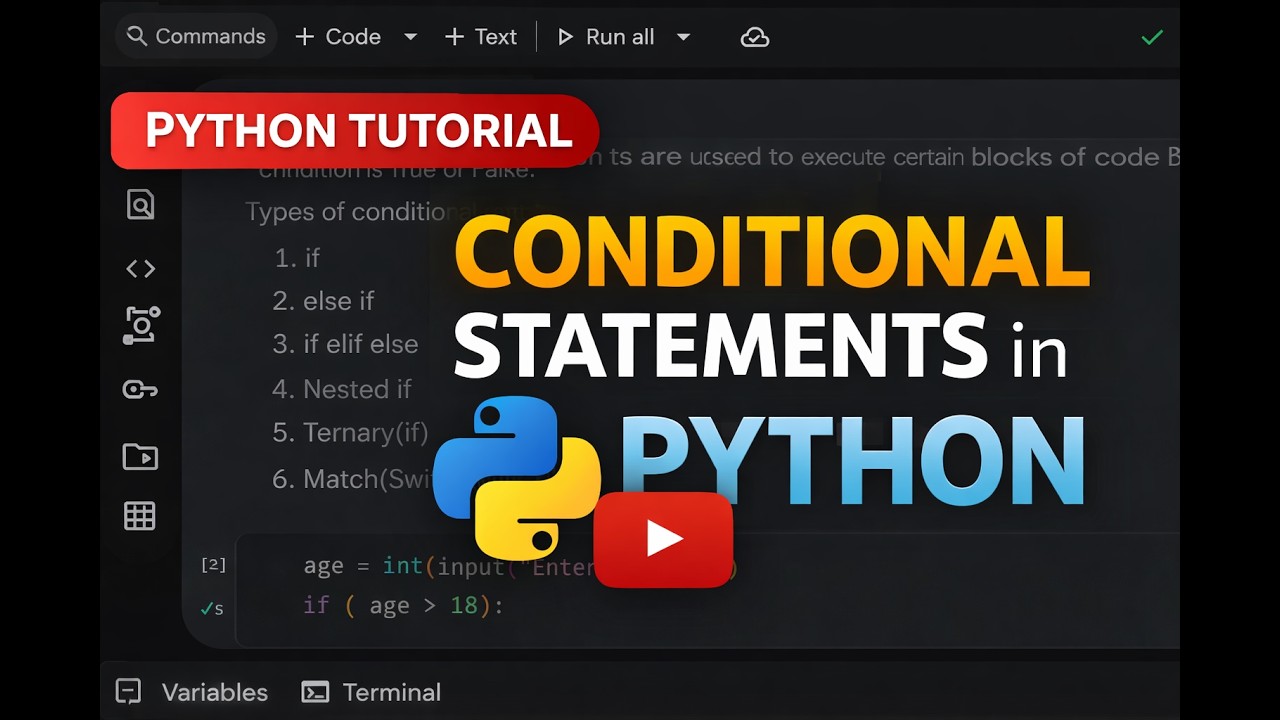This screenshot has height=720, width=1280.
Task: Click the Python Tutorial red badge
Action: (x=355, y=131)
